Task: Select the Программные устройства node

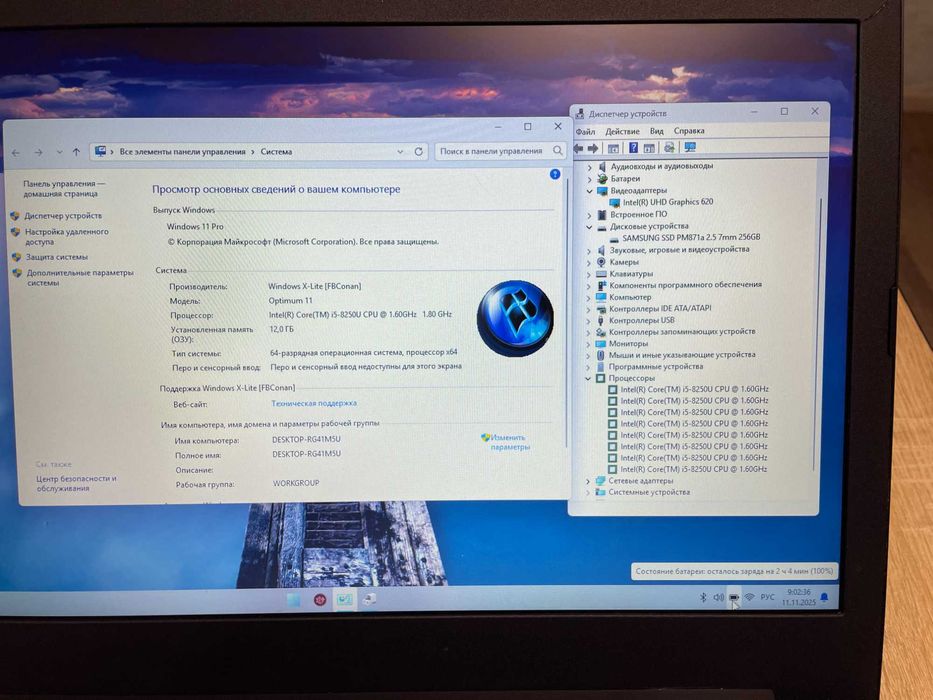Action: coord(655,367)
